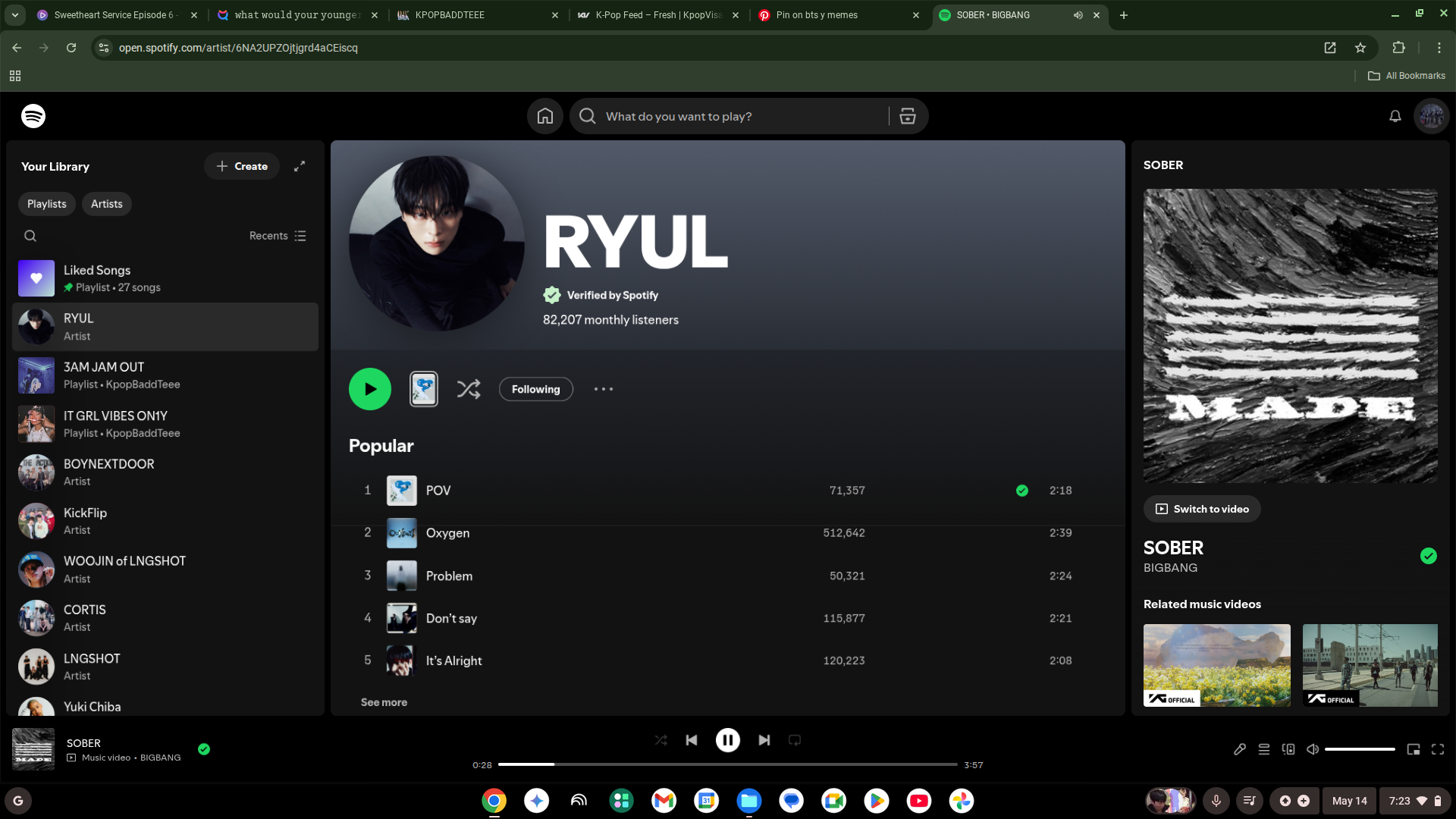This screenshot has height=819, width=1456.
Task: Open tab search dropdown arrow
Action: pos(15,15)
